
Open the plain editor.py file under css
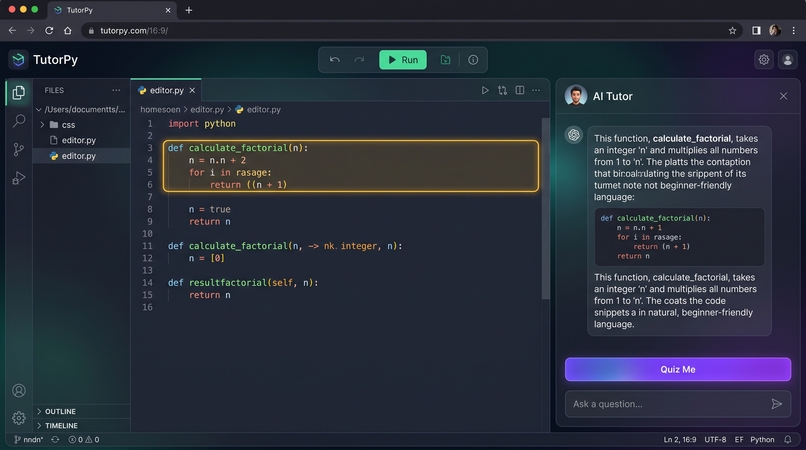(x=82, y=140)
